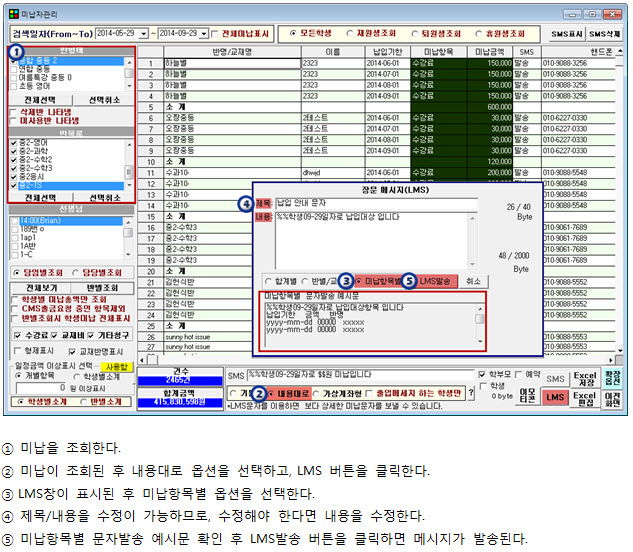Image resolution: width=633 pixels, height=552 pixels.
Task: Select the 학생별소계 radio at the bottom
Action: (20, 401)
